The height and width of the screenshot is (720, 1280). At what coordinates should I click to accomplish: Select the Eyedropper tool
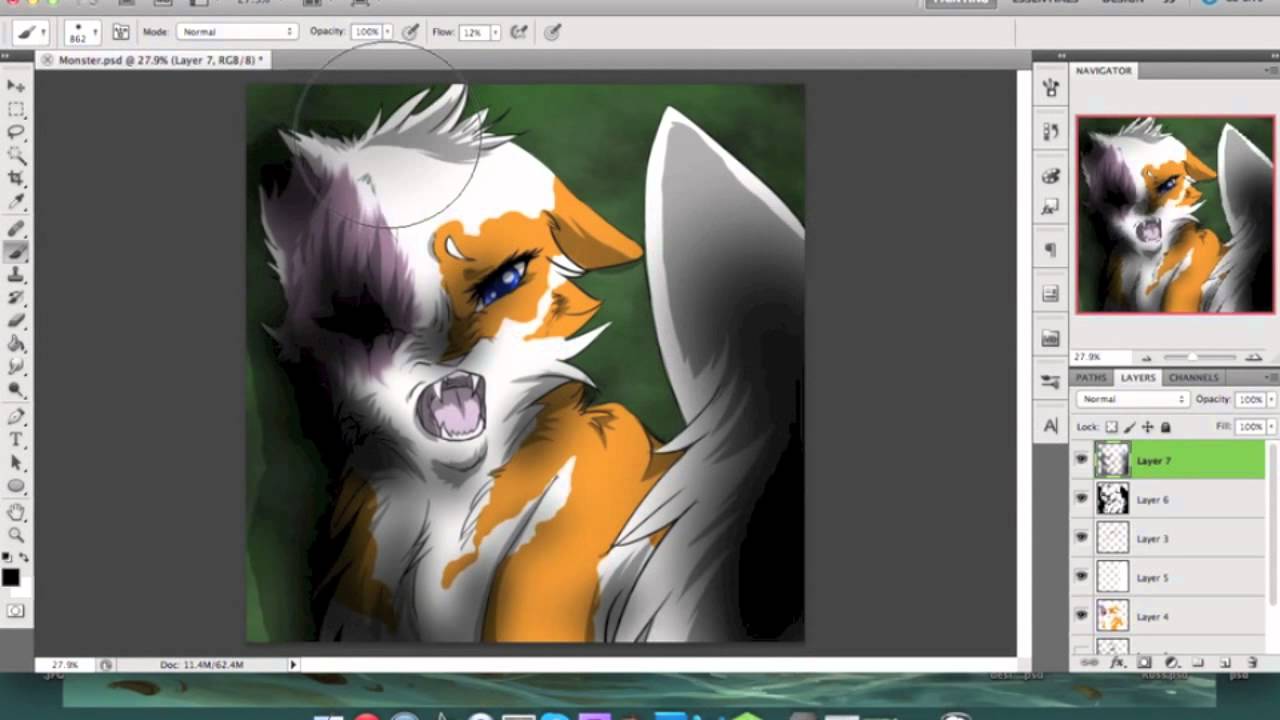pyautogui.click(x=16, y=202)
